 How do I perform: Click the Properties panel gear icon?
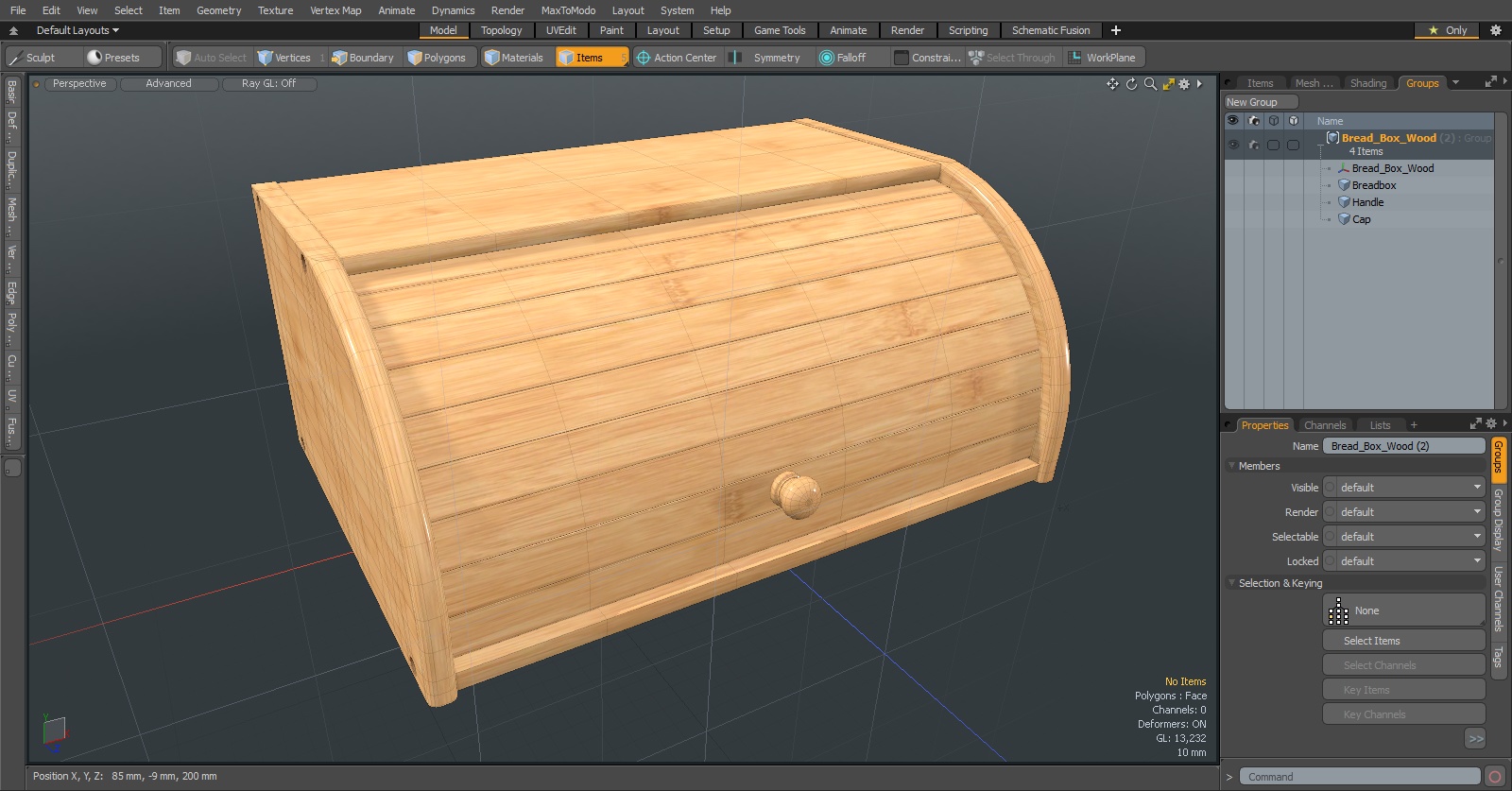1491,424
